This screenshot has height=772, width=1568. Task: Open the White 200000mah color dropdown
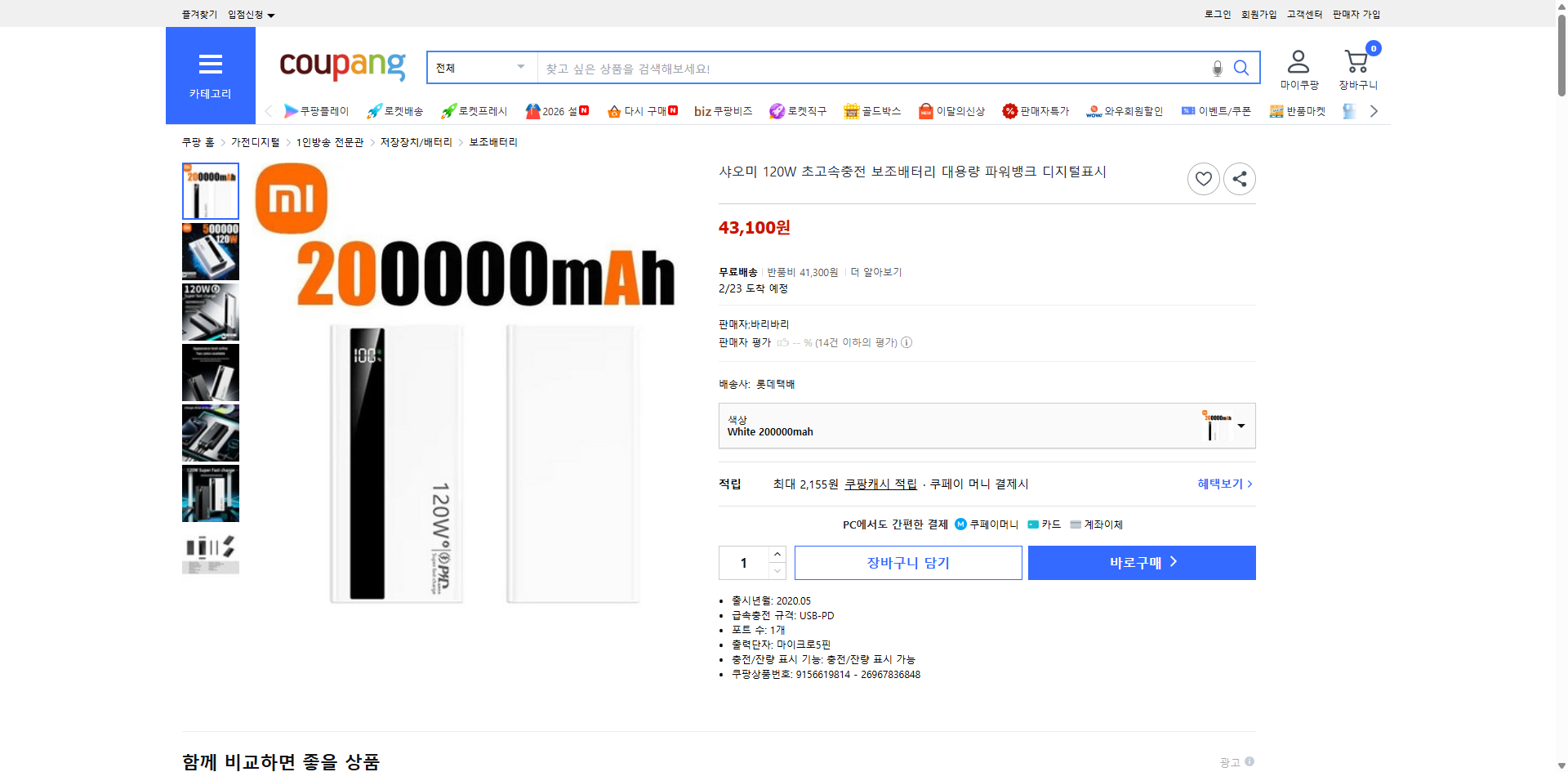pyautogui.click(x=1241, y=426)
